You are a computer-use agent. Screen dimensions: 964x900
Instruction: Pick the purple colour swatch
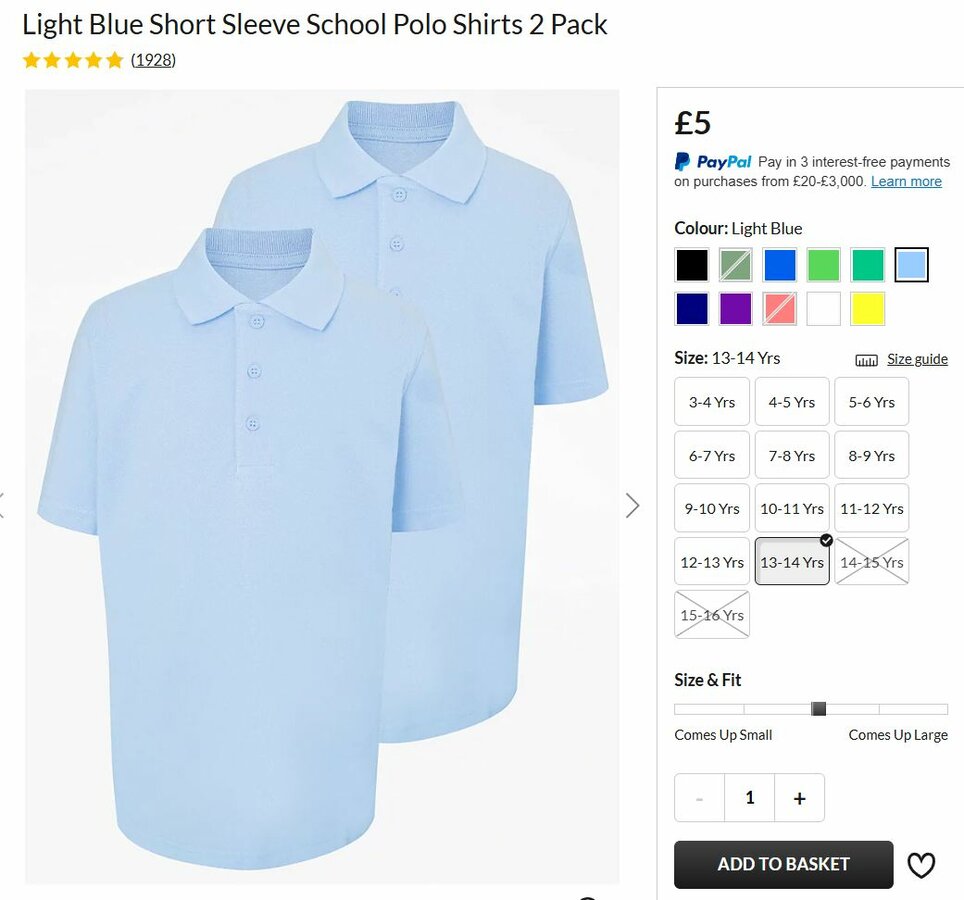(735, 309)
